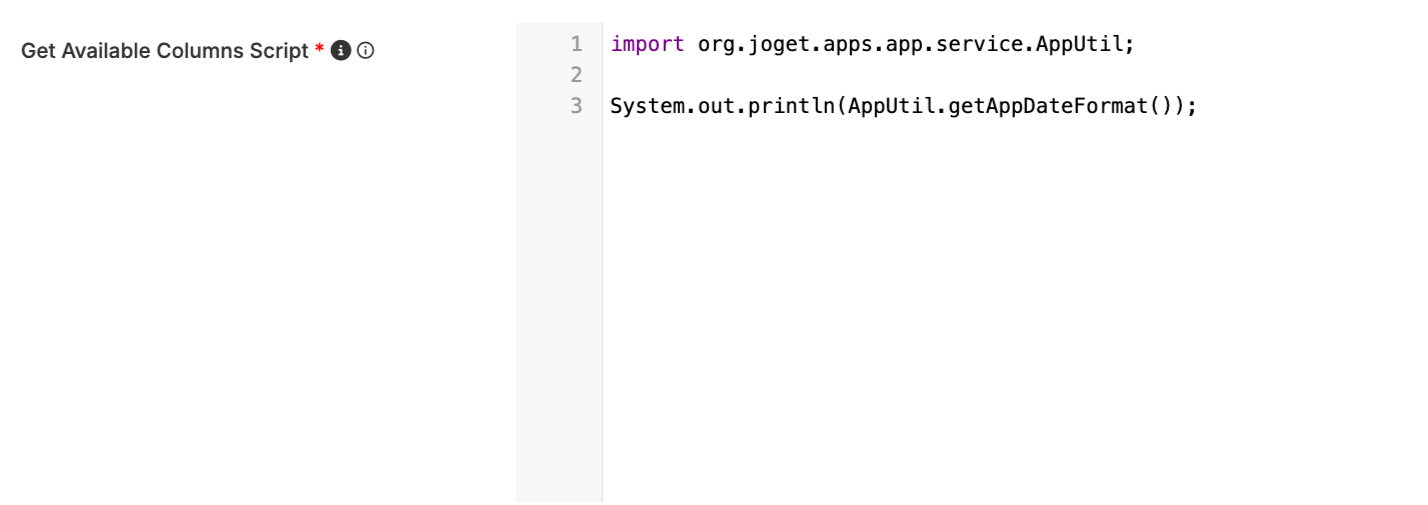
Task: Place cursor at end of line three
Action: click(1198, 106)
